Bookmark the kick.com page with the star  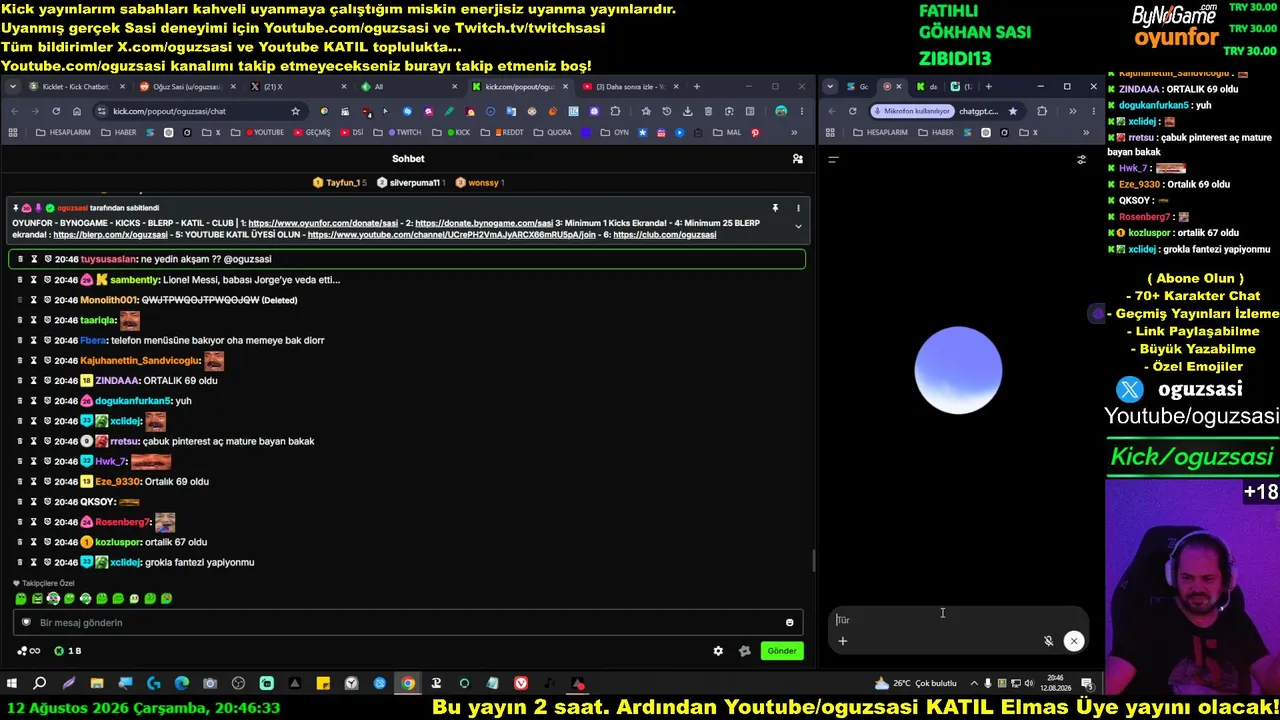click(x=295, y=111)
